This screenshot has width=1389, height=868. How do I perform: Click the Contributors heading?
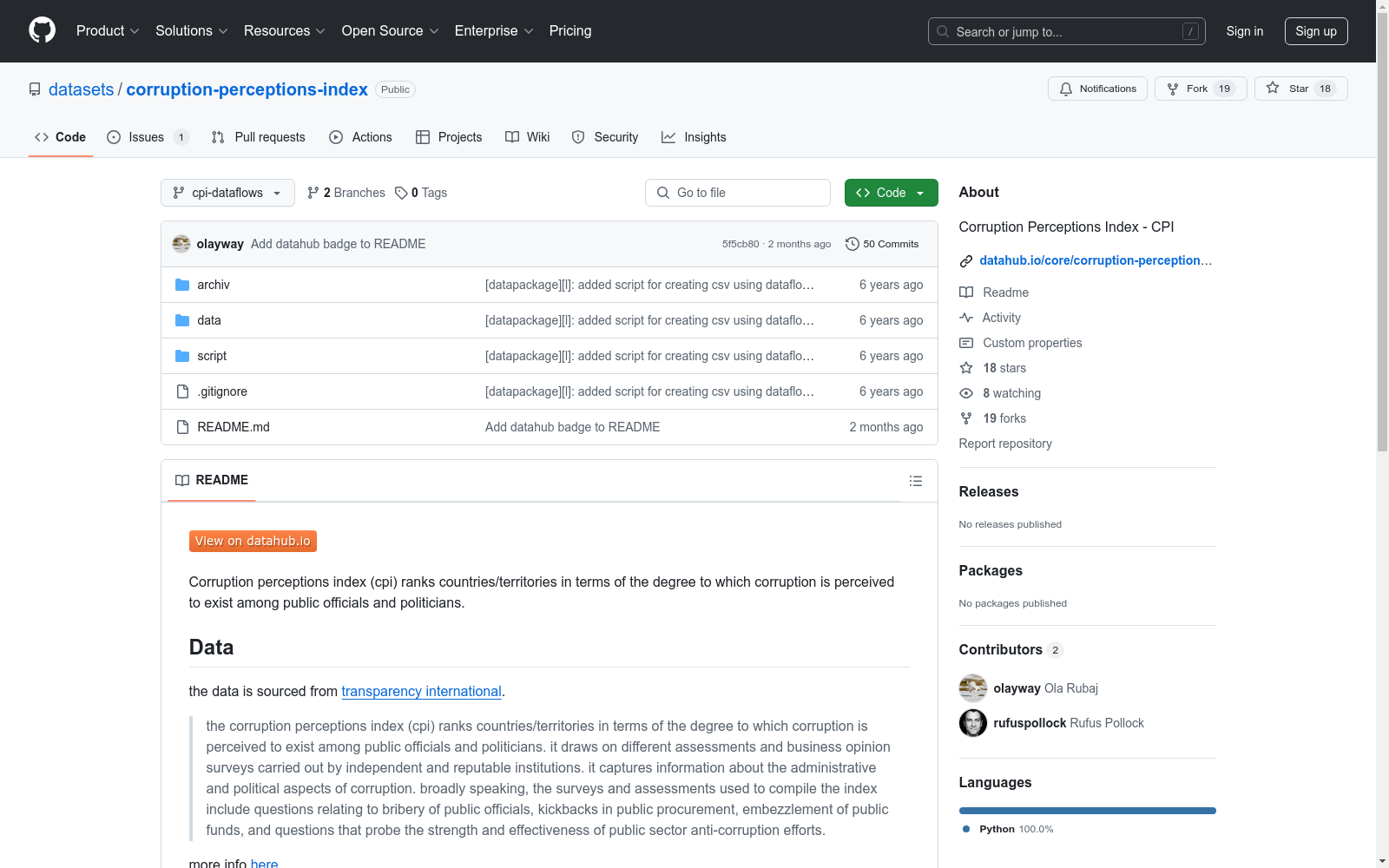1000,649
